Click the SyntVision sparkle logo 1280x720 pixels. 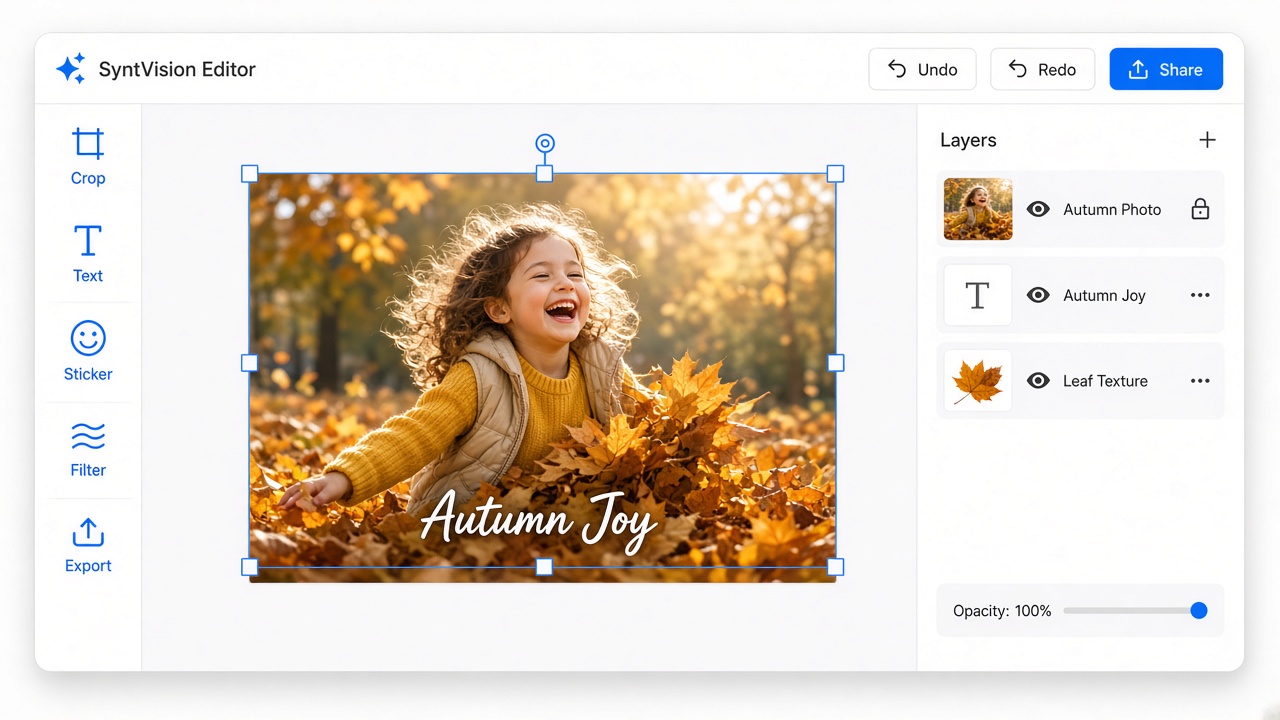(71, 69)
